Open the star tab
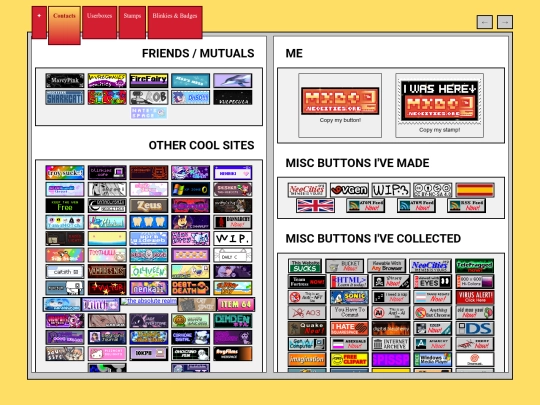Image resolution: width=540 pixels, height=405 pixels. point(39,22)
